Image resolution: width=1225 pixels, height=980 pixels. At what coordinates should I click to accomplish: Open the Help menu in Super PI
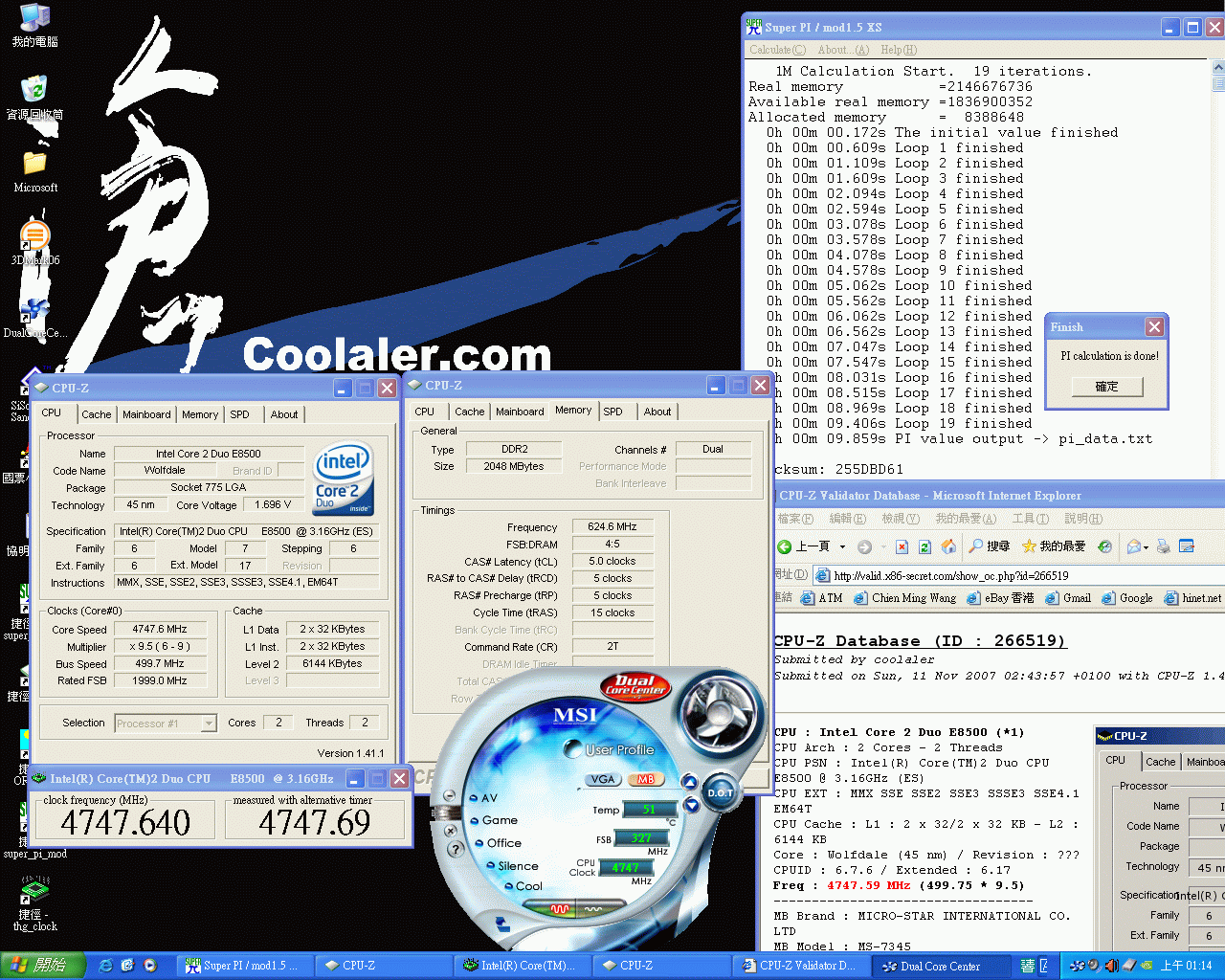[x=899, y=50]
